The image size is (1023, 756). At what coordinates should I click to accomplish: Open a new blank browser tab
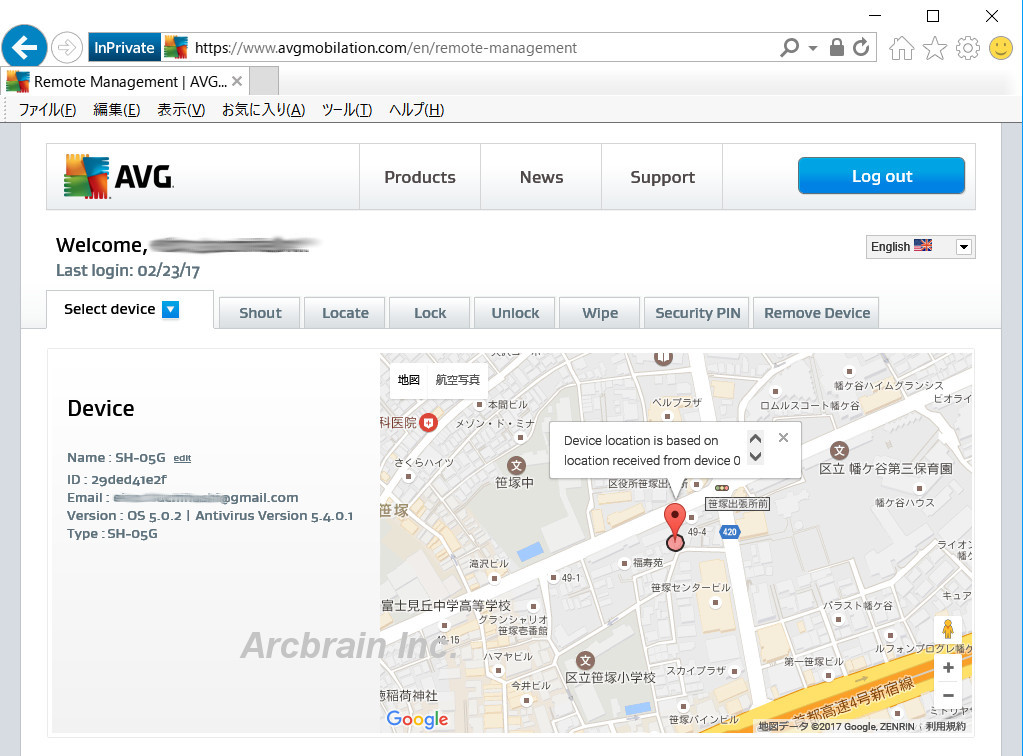264,82
